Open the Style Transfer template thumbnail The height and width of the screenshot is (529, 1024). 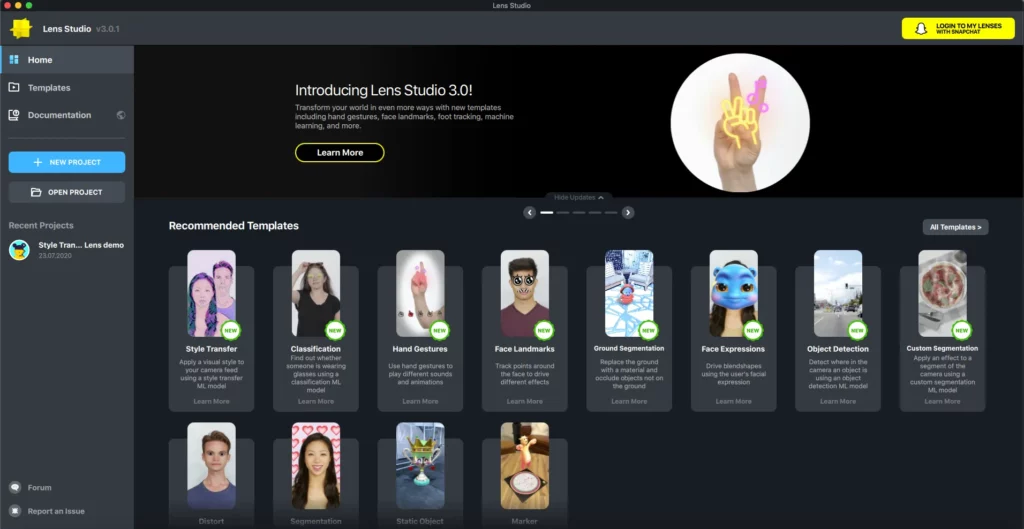(212, 293)
